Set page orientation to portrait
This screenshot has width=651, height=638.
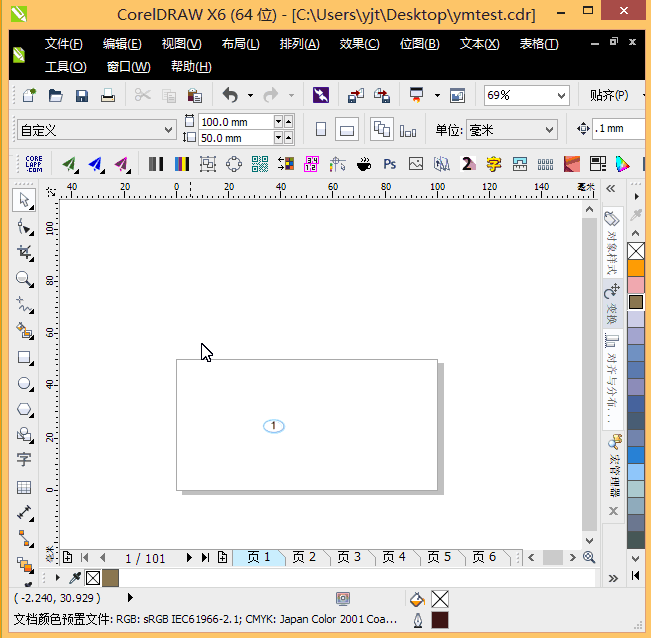321,129
